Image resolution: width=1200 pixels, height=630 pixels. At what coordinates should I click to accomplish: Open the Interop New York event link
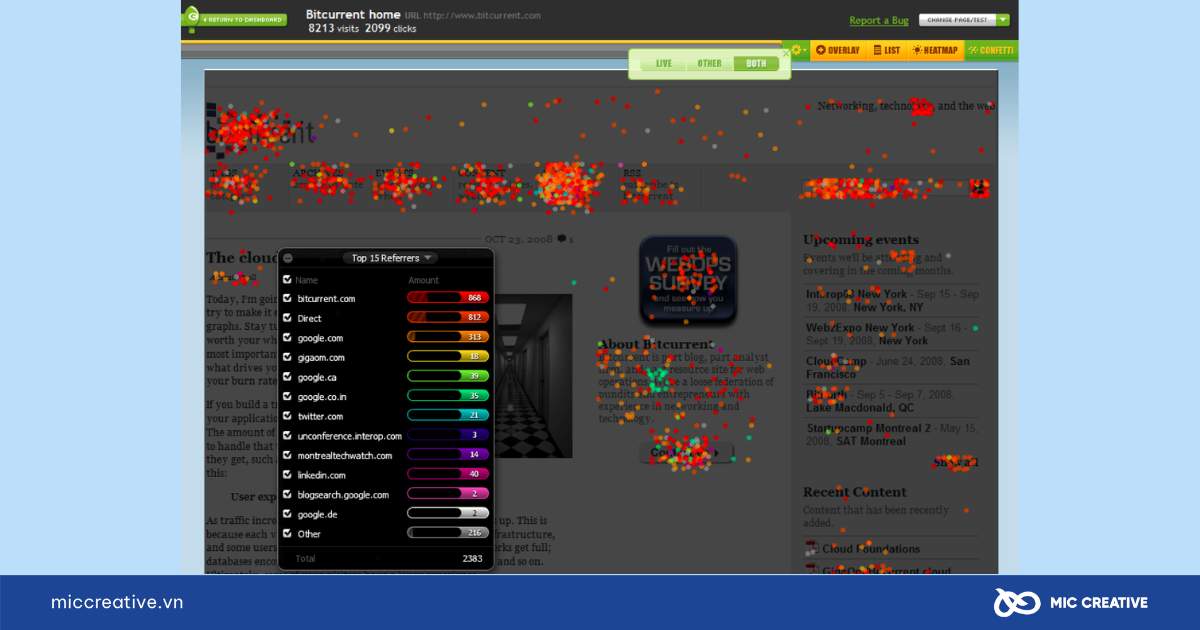[857, 294]
